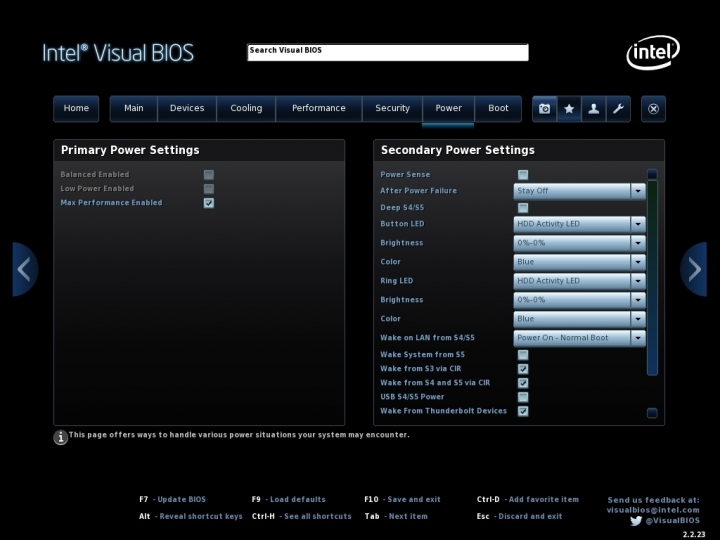Screen dimensions: 720x540
Task: Click the user profile icon
Action: (x=594, y=109)
